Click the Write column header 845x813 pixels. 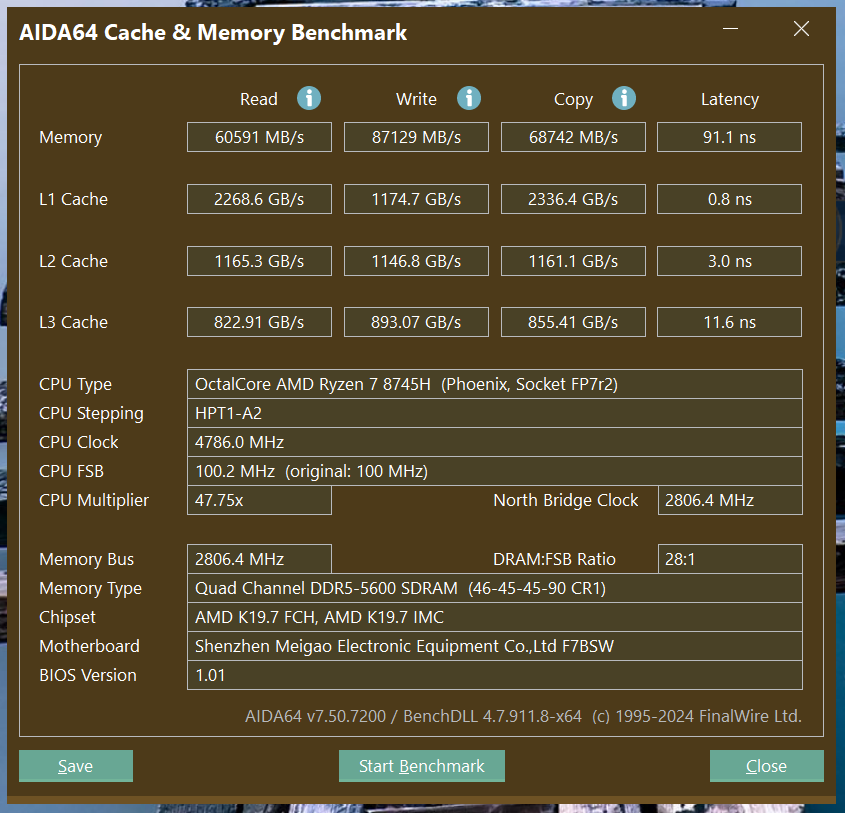[x=417, y=99]
